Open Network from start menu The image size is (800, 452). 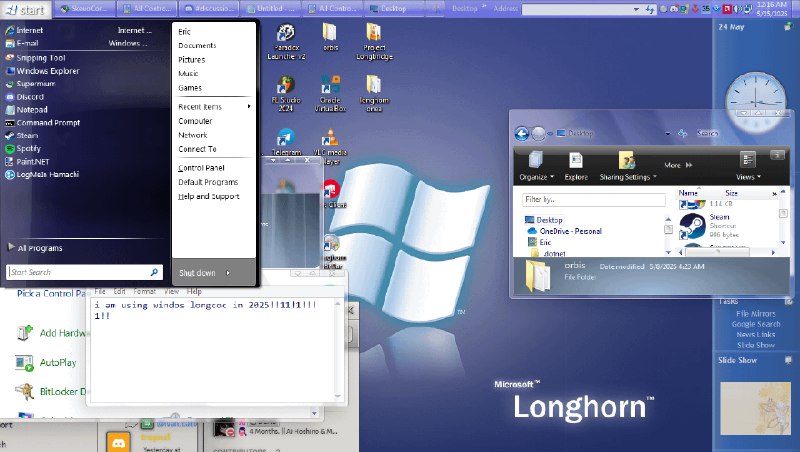tap(193, 135)
